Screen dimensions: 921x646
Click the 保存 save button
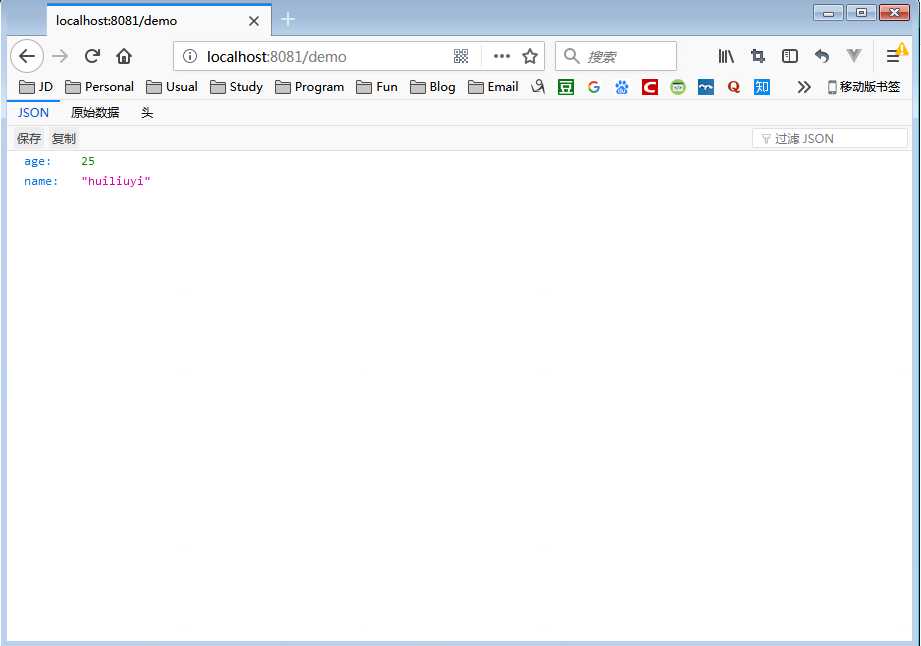29,139
